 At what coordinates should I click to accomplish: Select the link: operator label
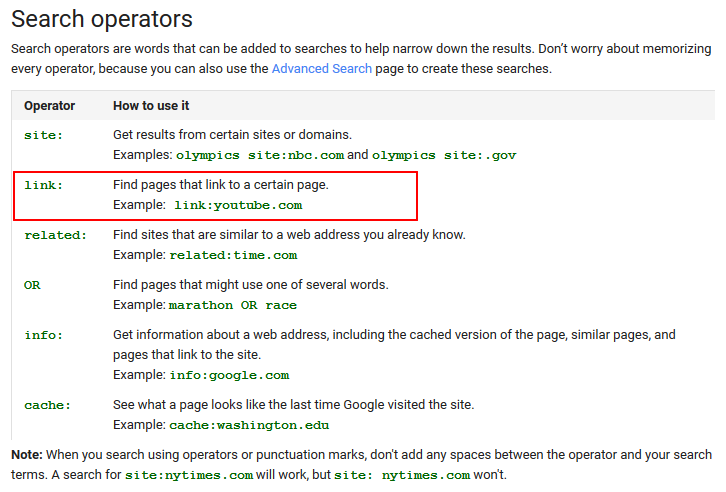[x=43, y=185]
